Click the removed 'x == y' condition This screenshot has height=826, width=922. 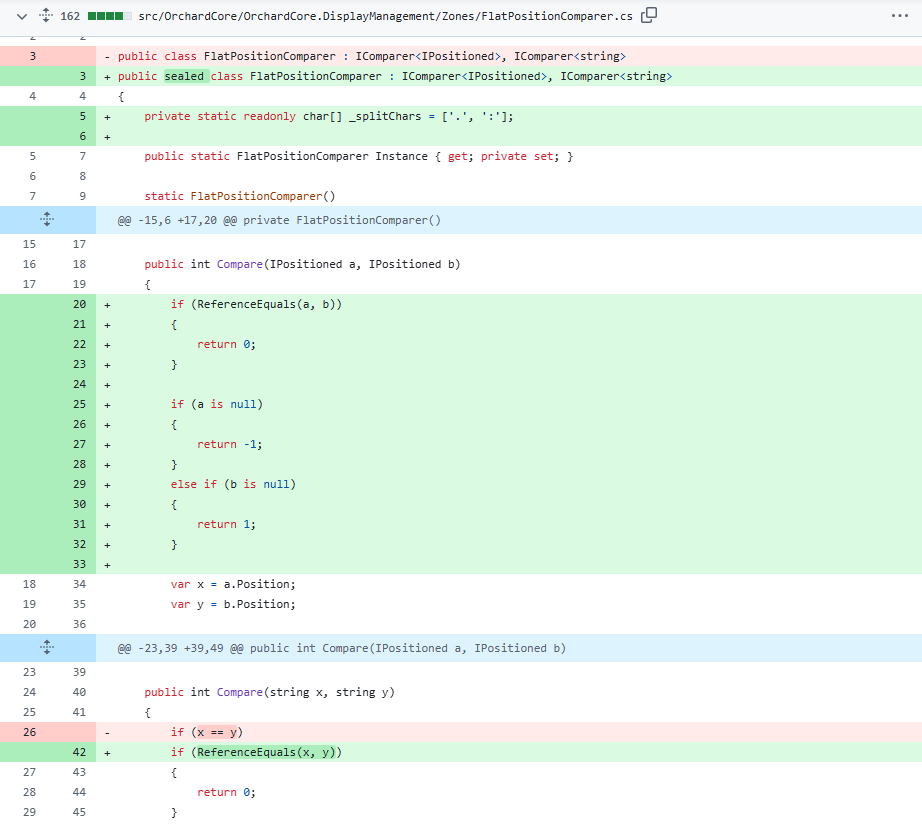217,733
